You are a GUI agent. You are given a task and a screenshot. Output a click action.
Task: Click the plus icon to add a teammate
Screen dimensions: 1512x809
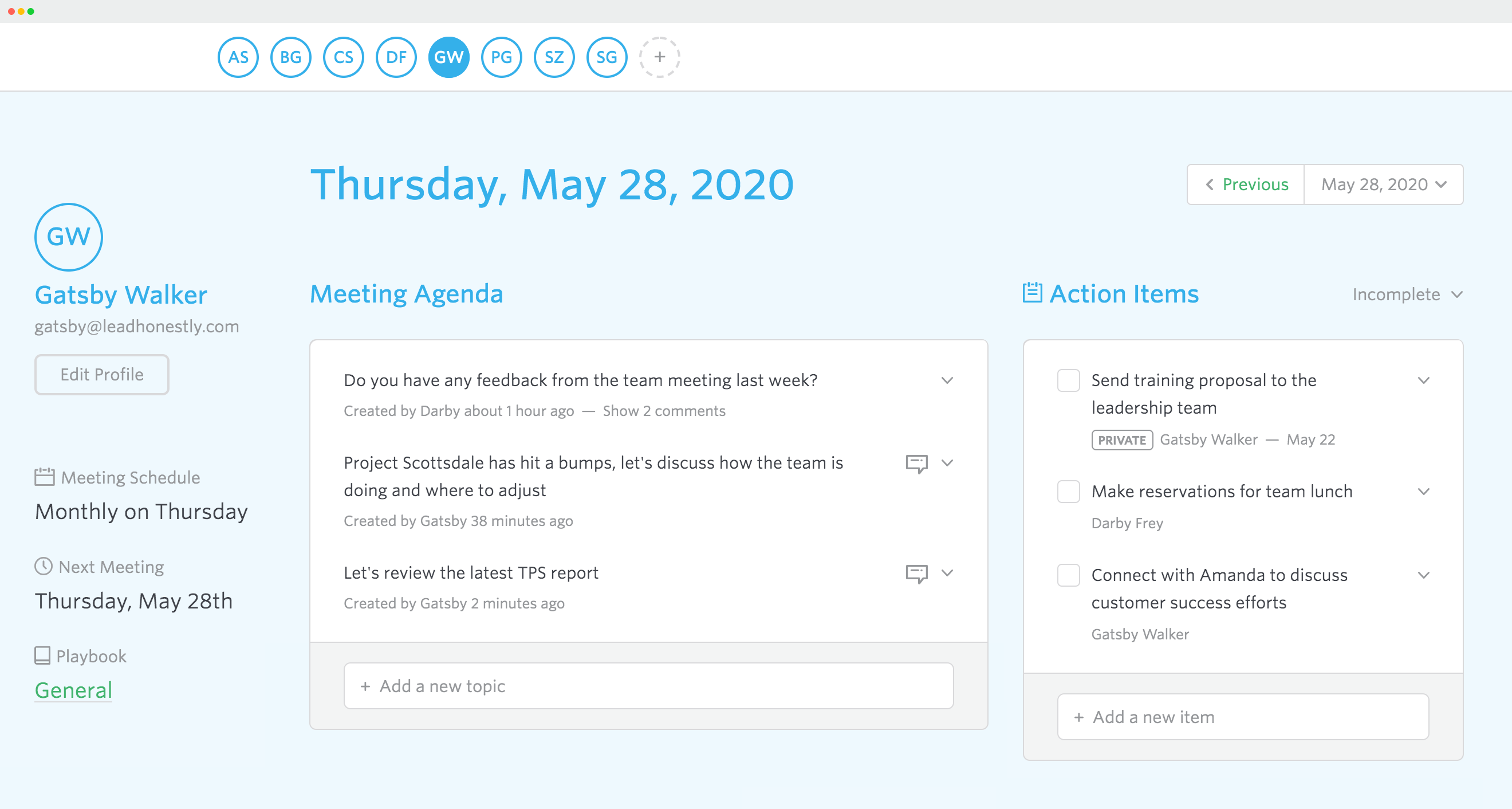660,57
